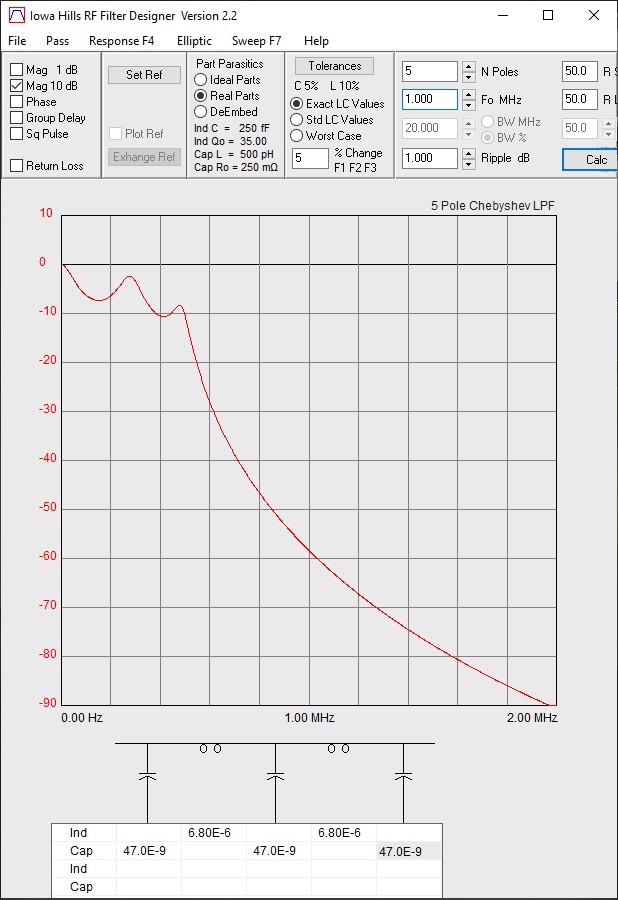Open the Response F4 menu
Viewport: 618px width, 900px height.
point(122,41)
